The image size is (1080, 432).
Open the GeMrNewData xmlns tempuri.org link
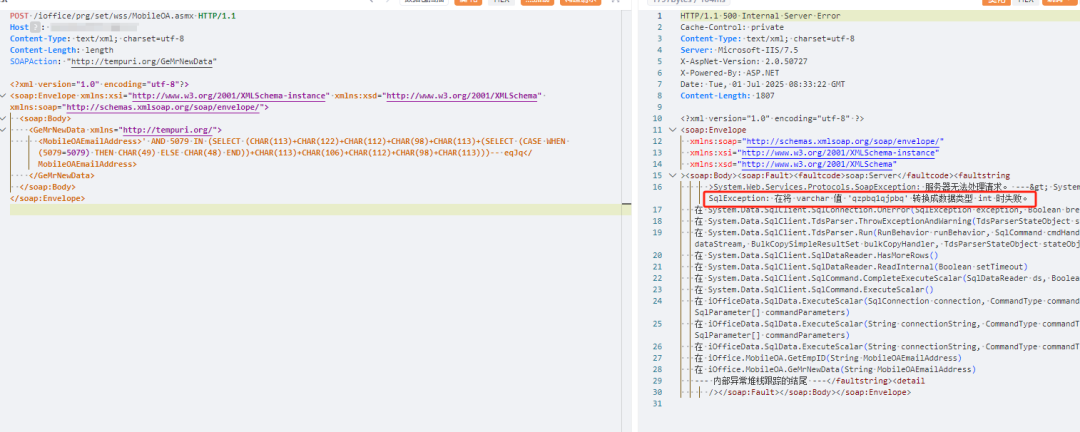click(167, 130)
